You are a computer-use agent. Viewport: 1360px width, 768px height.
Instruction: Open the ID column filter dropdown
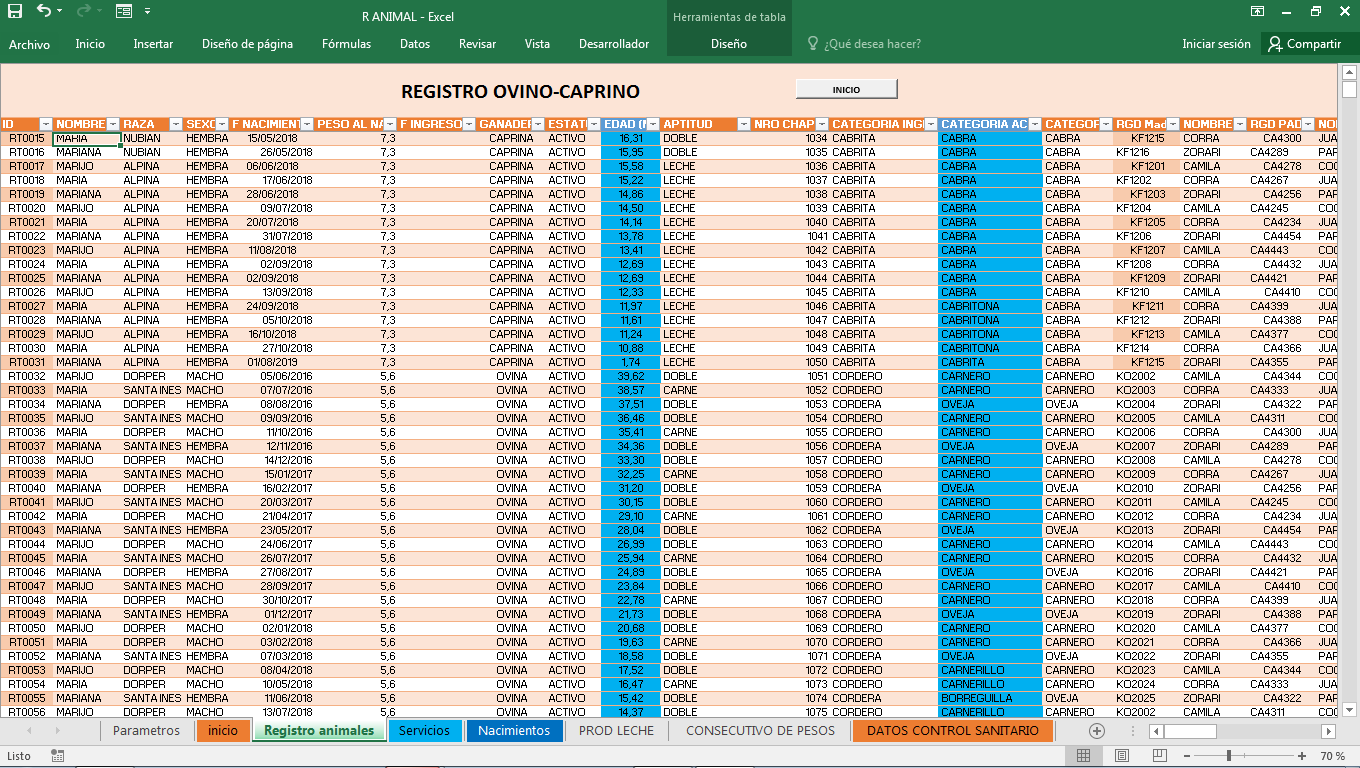tap(45, 124)
